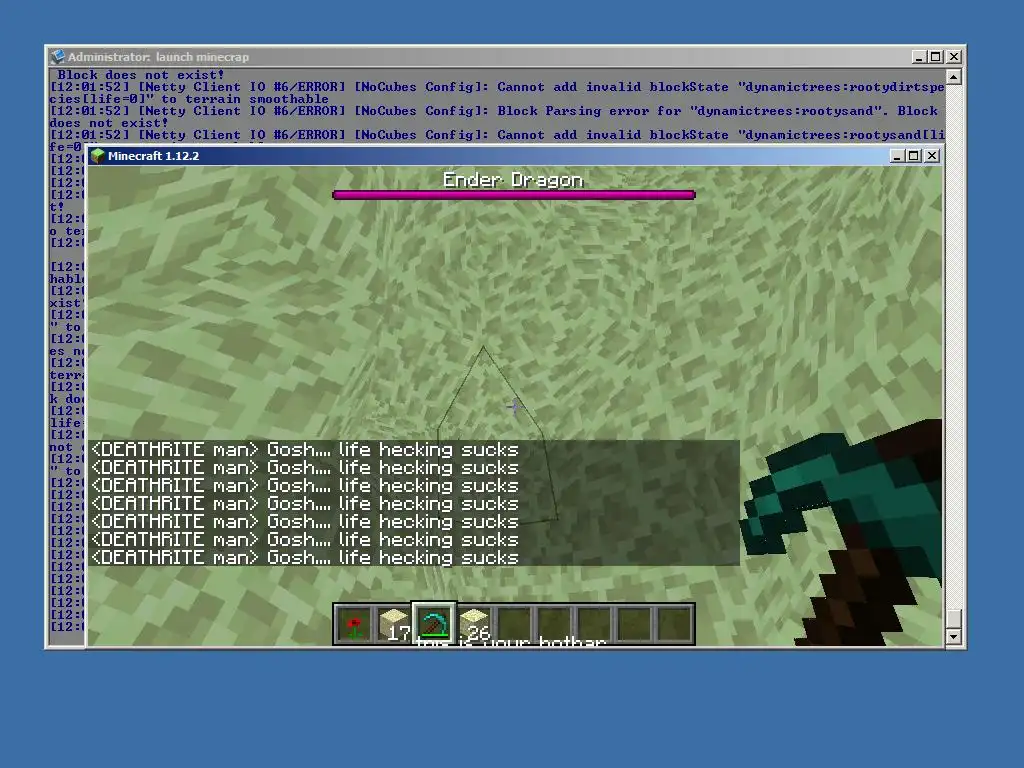Minimize the Administrator launch minecrap console
This screenshot has width=1024, height=768.
pos(919,57)
